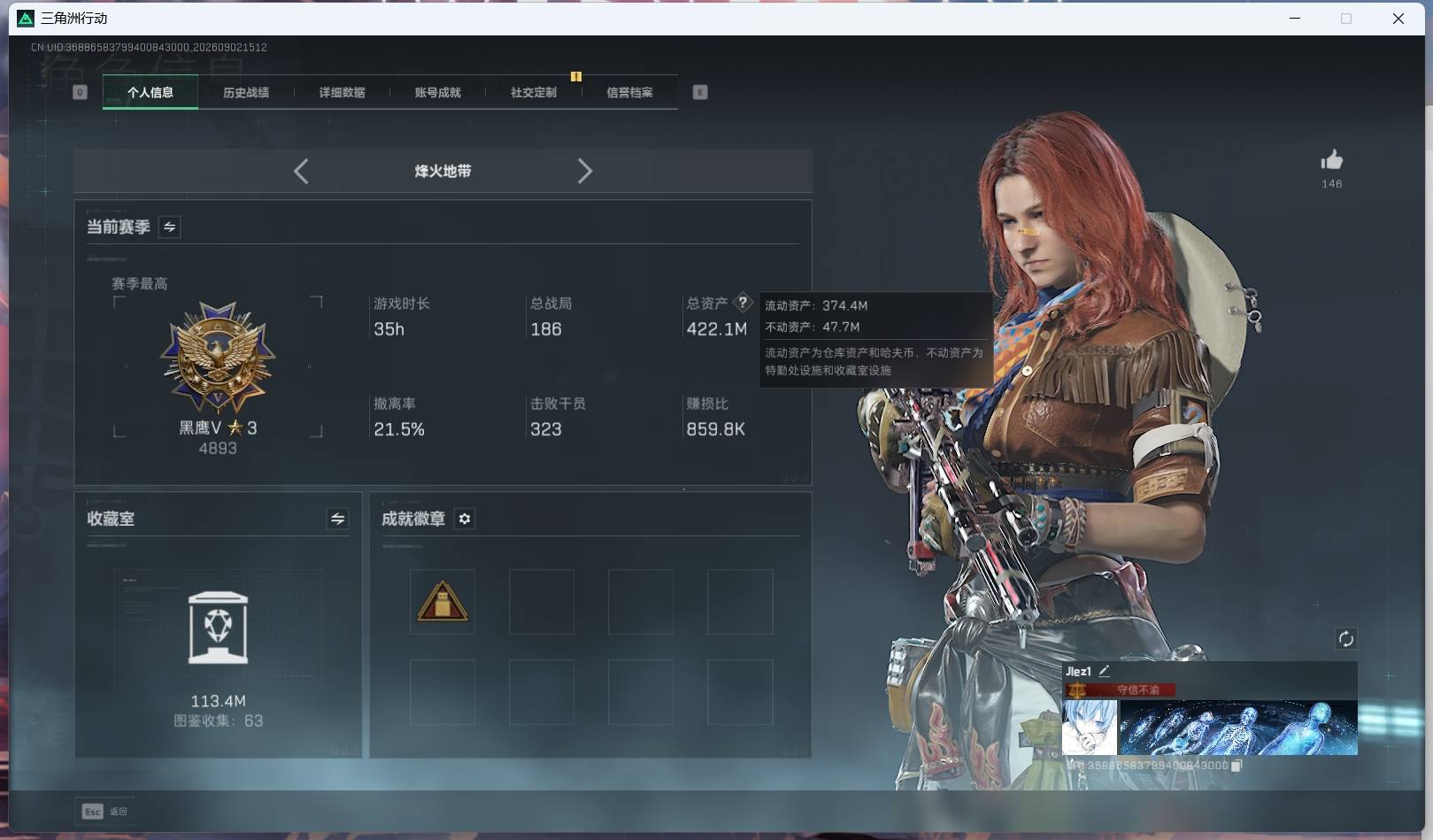Click the 113.4M collection value
Screen dimensions: 1433x840
point(218,701)
